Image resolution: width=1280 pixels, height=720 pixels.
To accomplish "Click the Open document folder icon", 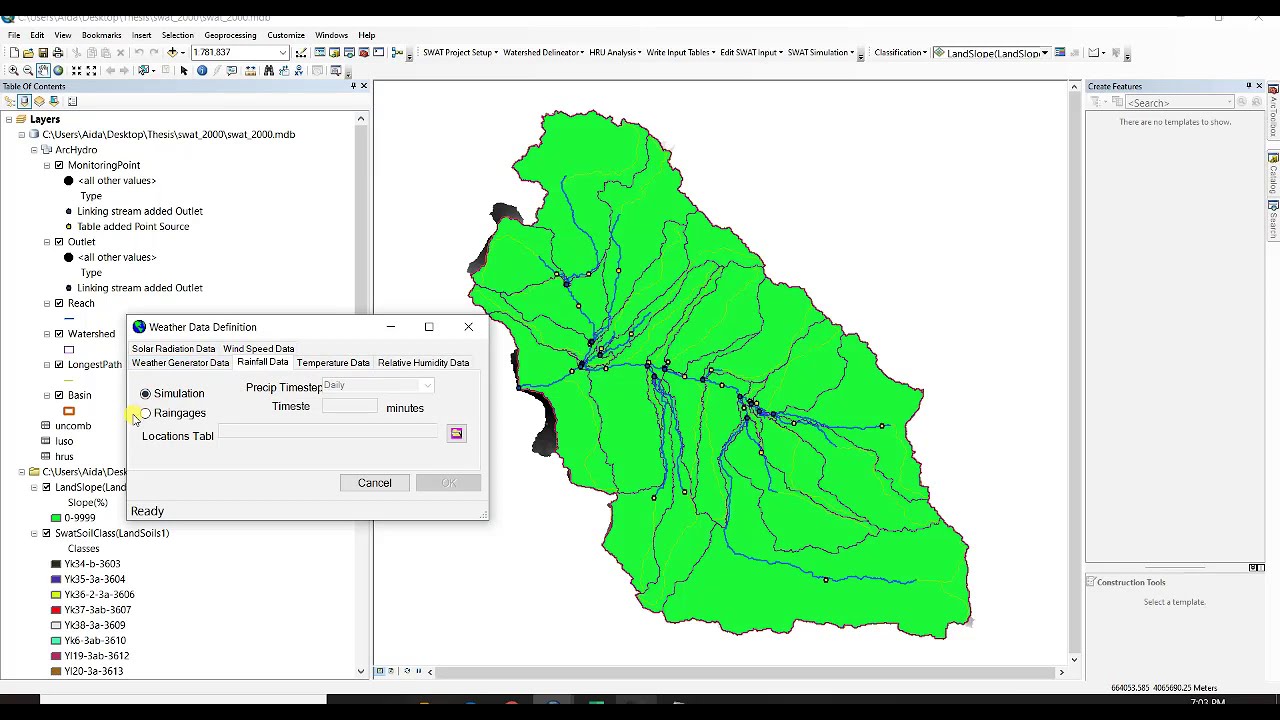I will click(28, 52).
